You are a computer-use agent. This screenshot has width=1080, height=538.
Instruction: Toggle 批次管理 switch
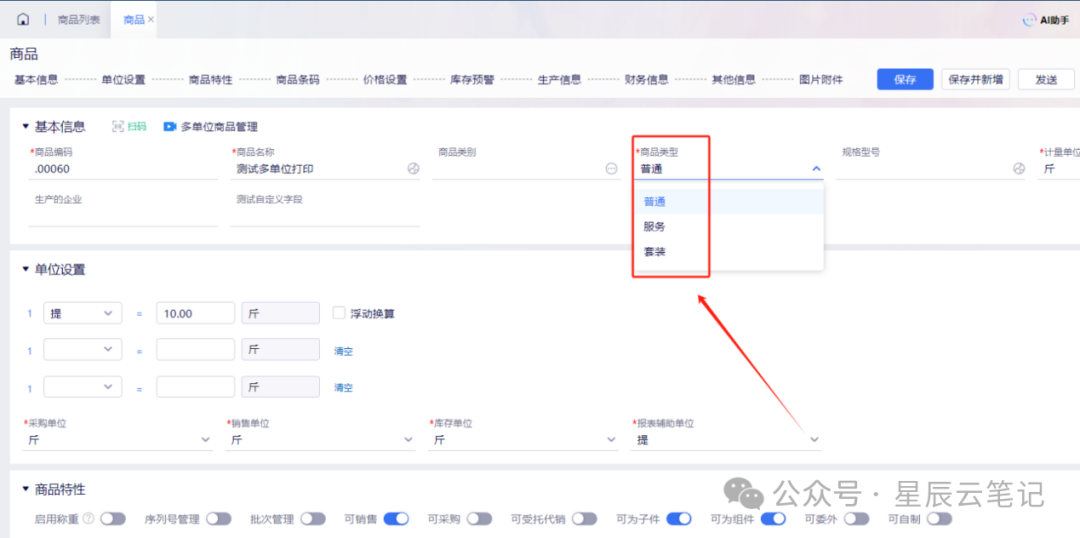pyautogui.click(x=313, y=519)
